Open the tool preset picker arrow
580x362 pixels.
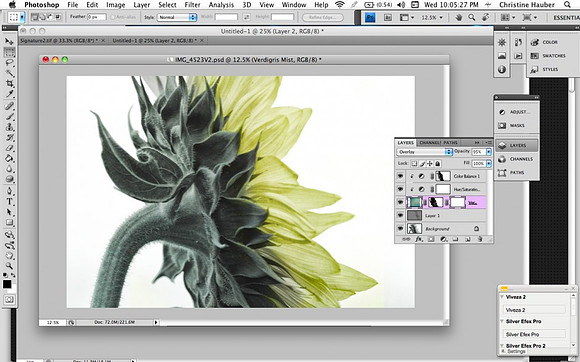tap(23, 17)
